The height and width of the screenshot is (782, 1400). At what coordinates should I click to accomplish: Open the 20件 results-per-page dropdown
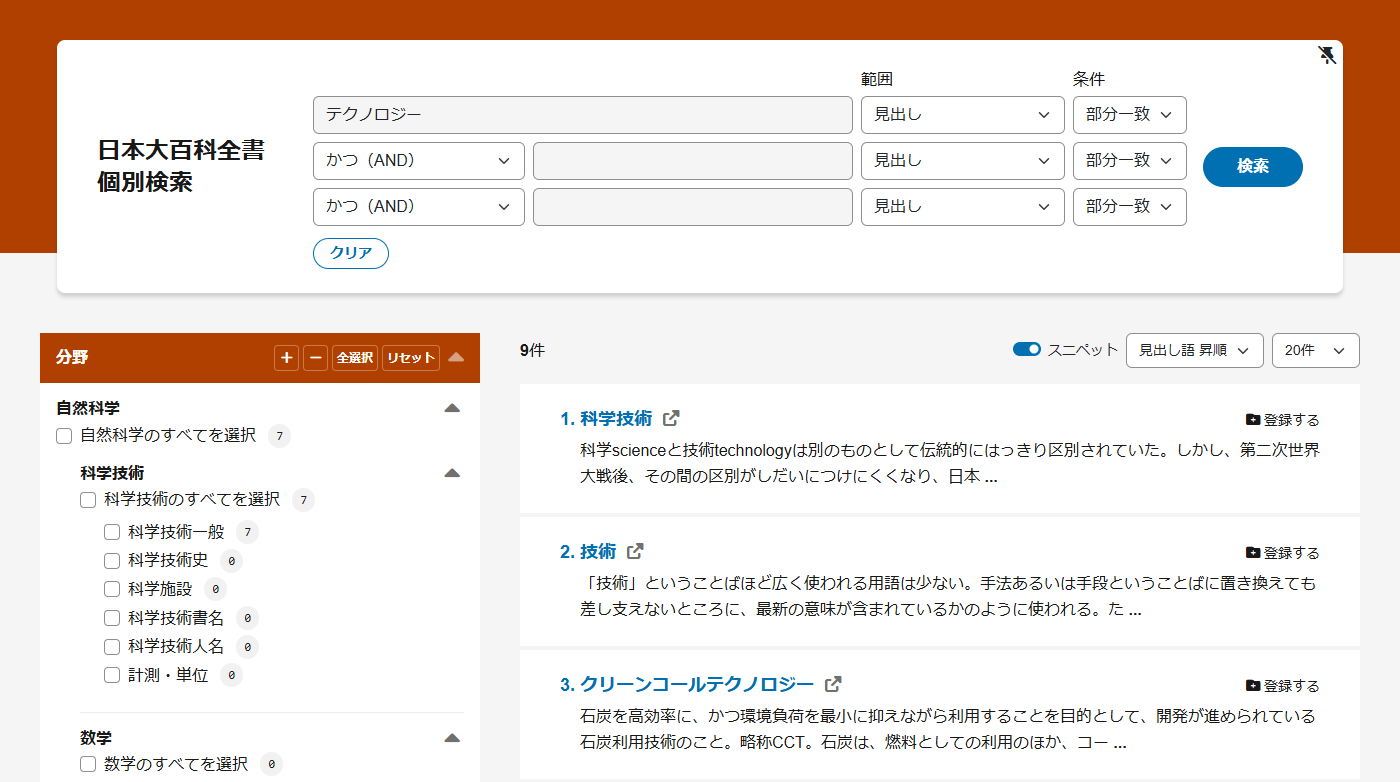1316,350
